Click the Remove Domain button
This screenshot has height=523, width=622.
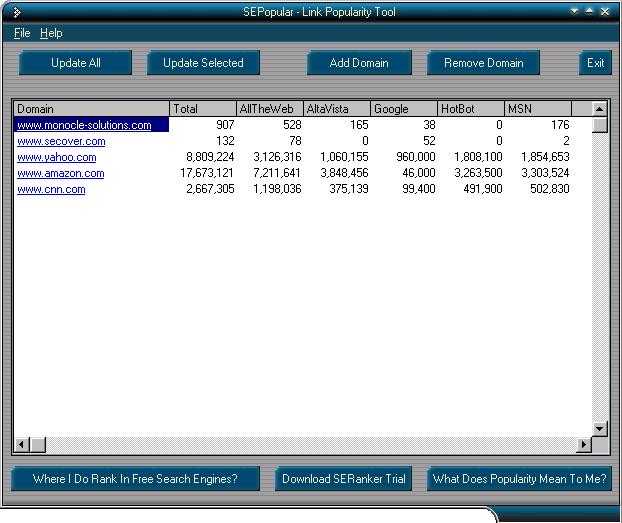pyautogui.click(x=484, y=63)
